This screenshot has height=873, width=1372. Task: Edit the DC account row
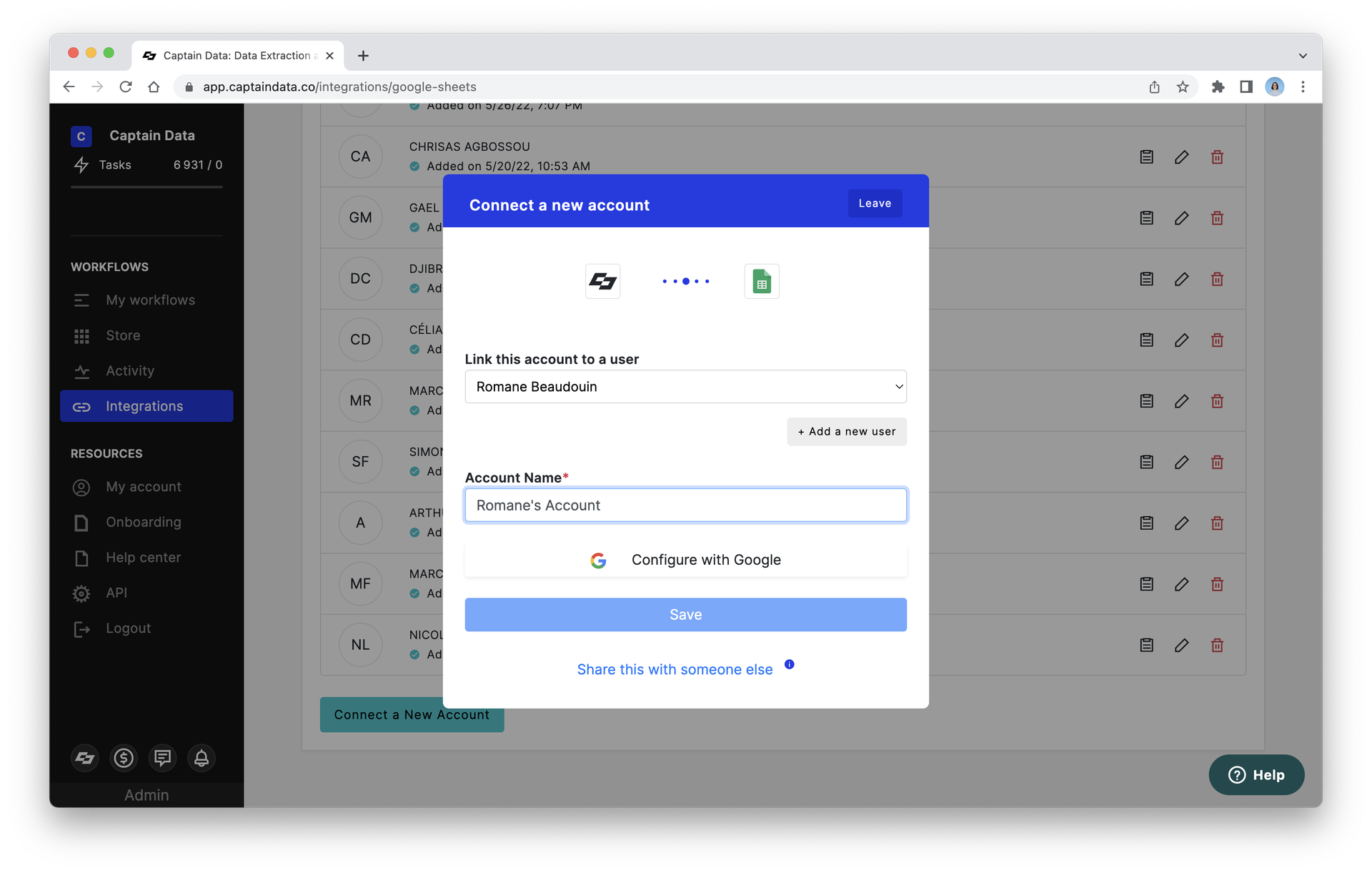(x=1182, y=279)
